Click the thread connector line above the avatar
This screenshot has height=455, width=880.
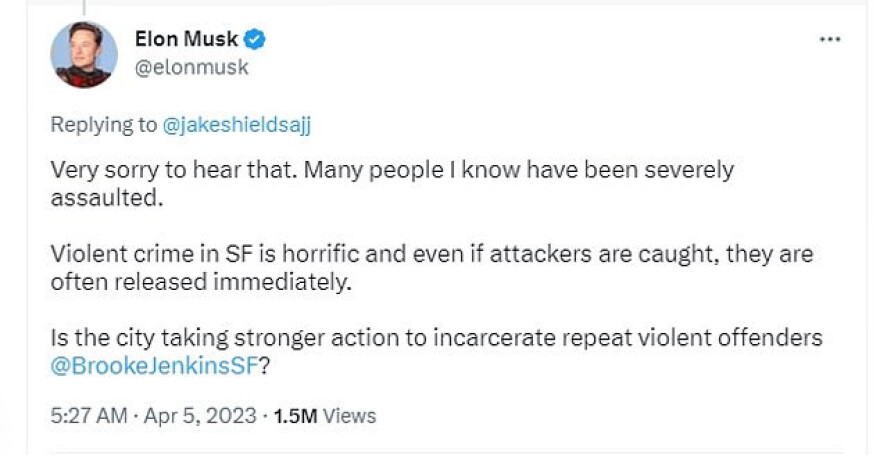point(84,7)
